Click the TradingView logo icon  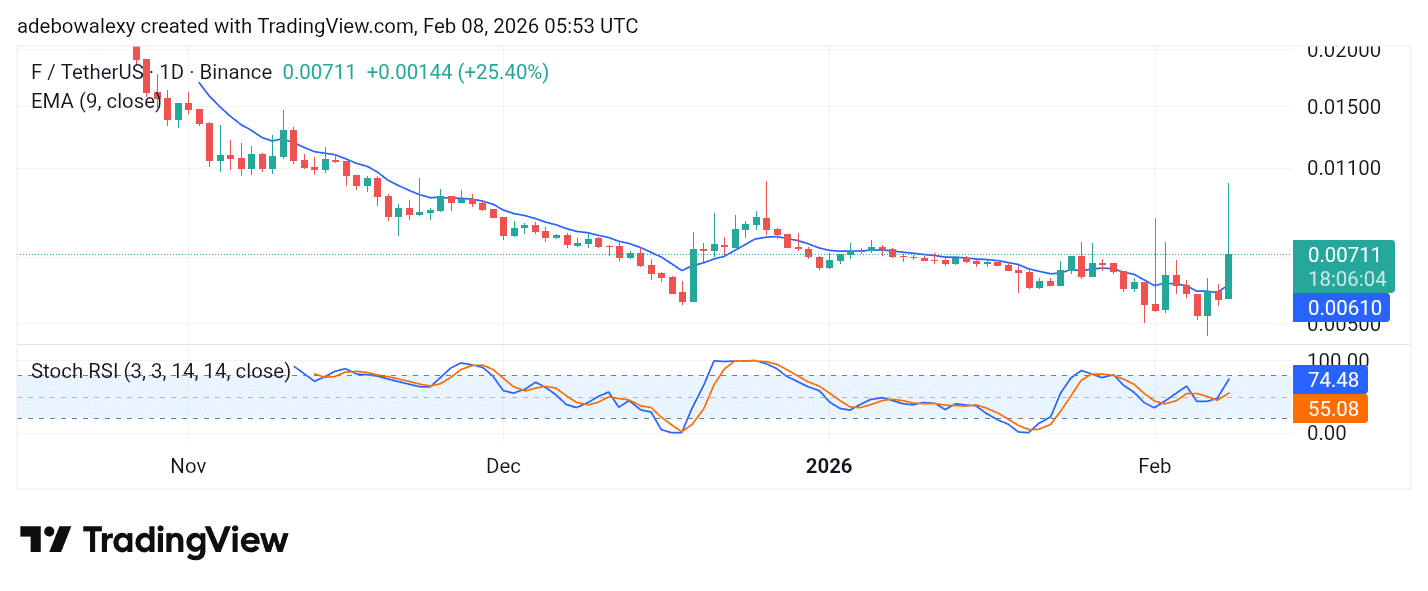pyautogui.click(x=46, y=540)
